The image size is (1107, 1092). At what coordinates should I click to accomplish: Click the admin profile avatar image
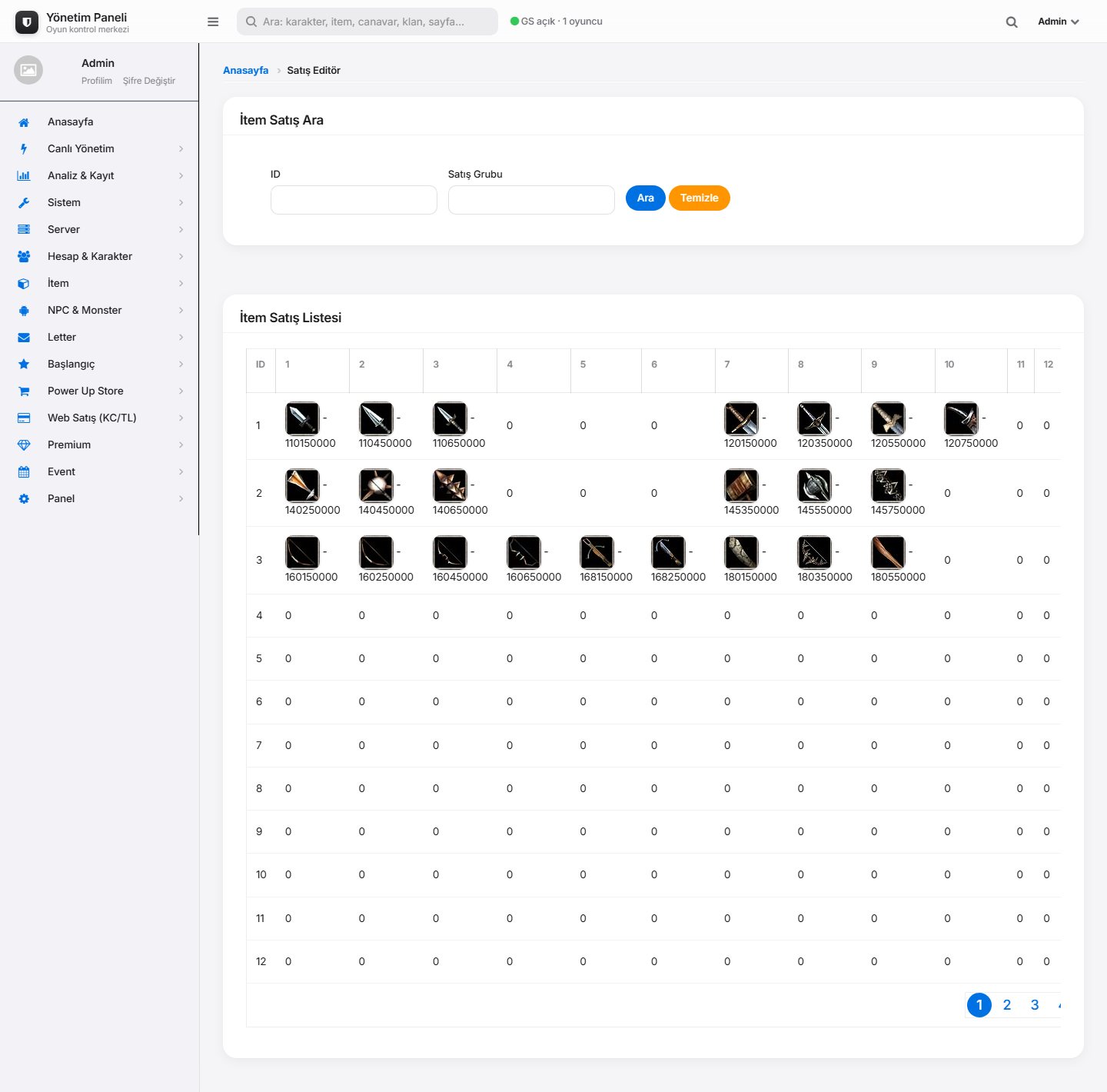click(28, 70)
